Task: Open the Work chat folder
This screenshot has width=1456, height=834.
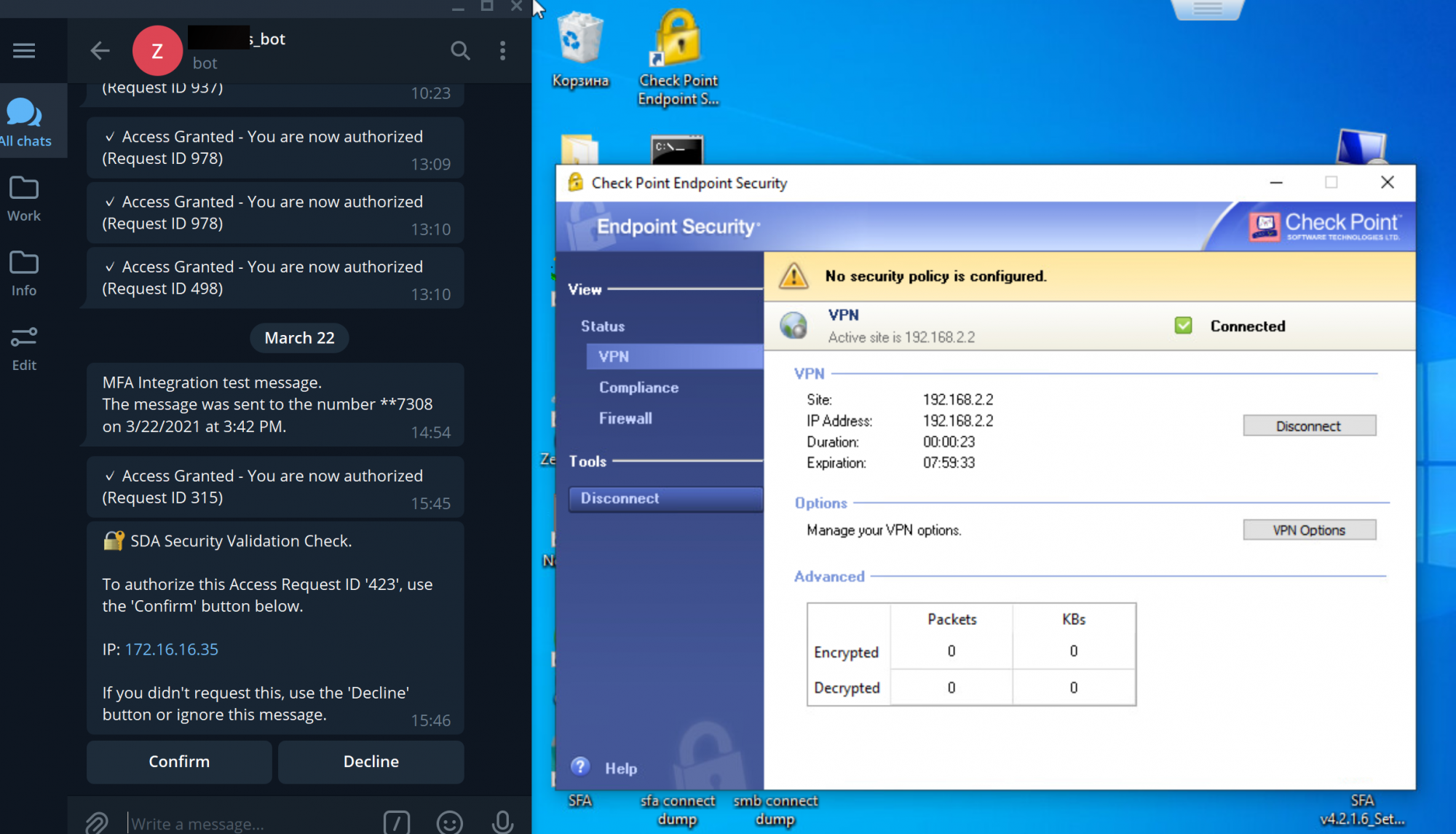Action: [24, 198]
